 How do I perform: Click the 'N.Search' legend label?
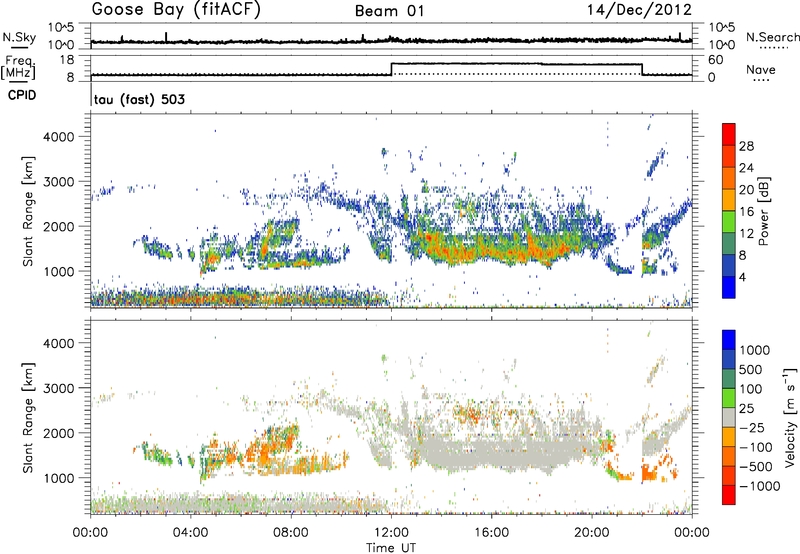pos(772,37)
